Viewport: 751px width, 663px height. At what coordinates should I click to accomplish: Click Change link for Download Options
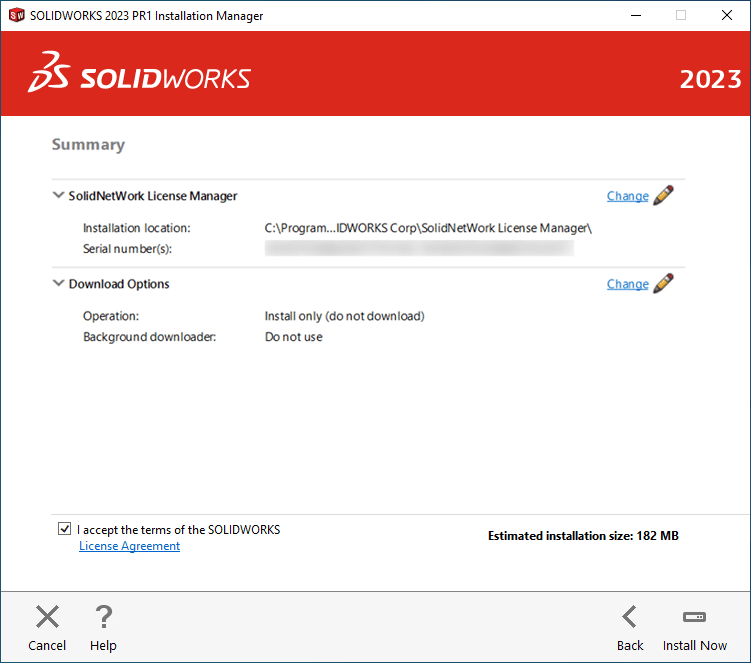coord(627,284)
